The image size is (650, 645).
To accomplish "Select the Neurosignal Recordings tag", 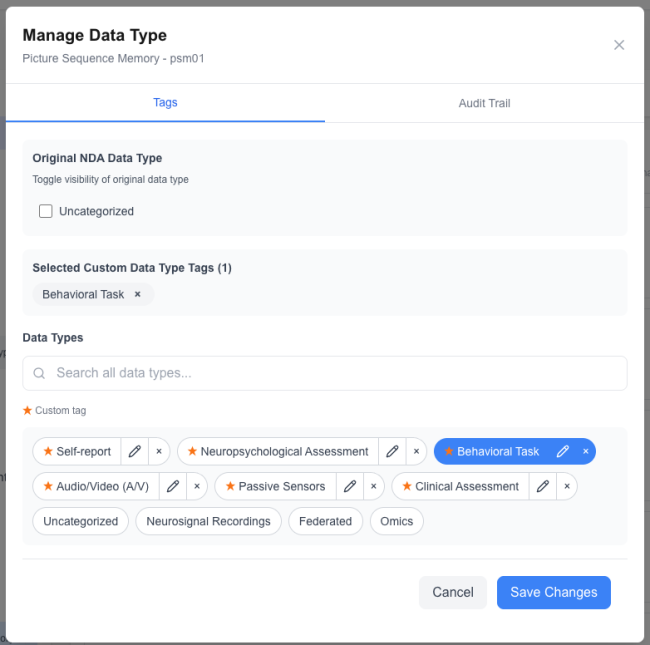I will [208, 521].
